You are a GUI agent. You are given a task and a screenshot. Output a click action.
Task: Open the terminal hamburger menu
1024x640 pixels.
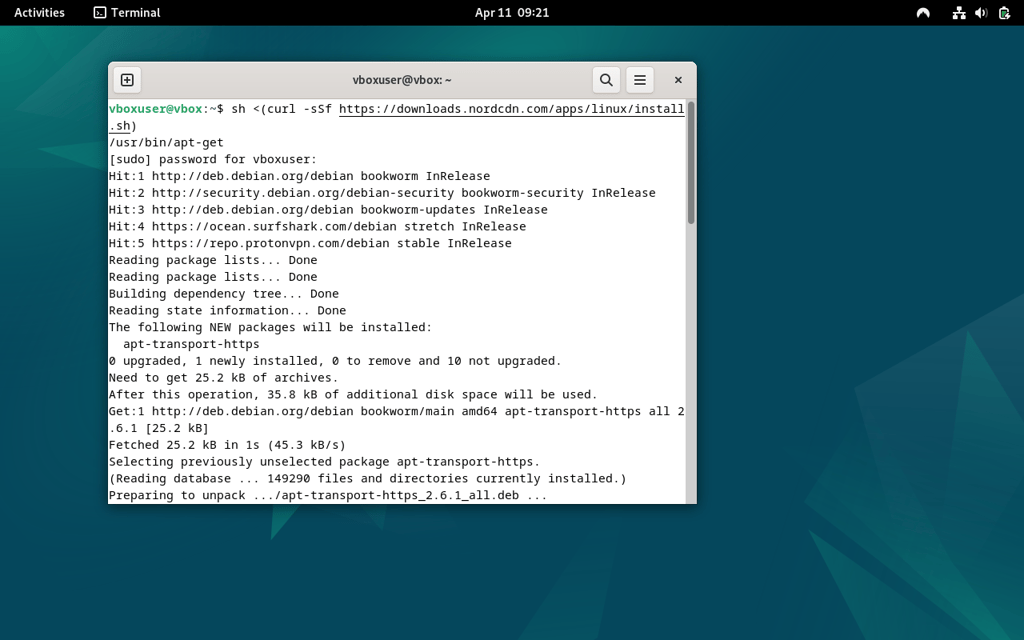coord(640,80)
